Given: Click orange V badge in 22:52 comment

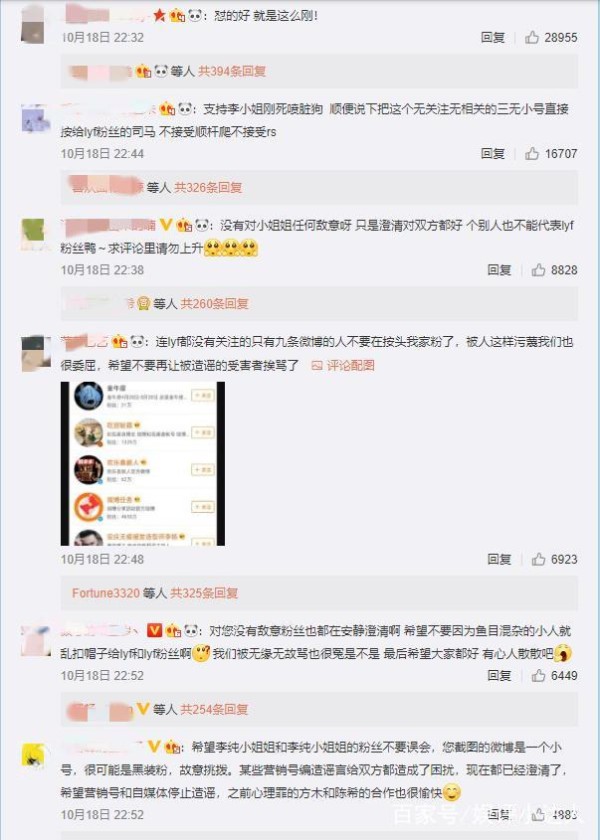Looking at the screenshot, I should point(154,631).
